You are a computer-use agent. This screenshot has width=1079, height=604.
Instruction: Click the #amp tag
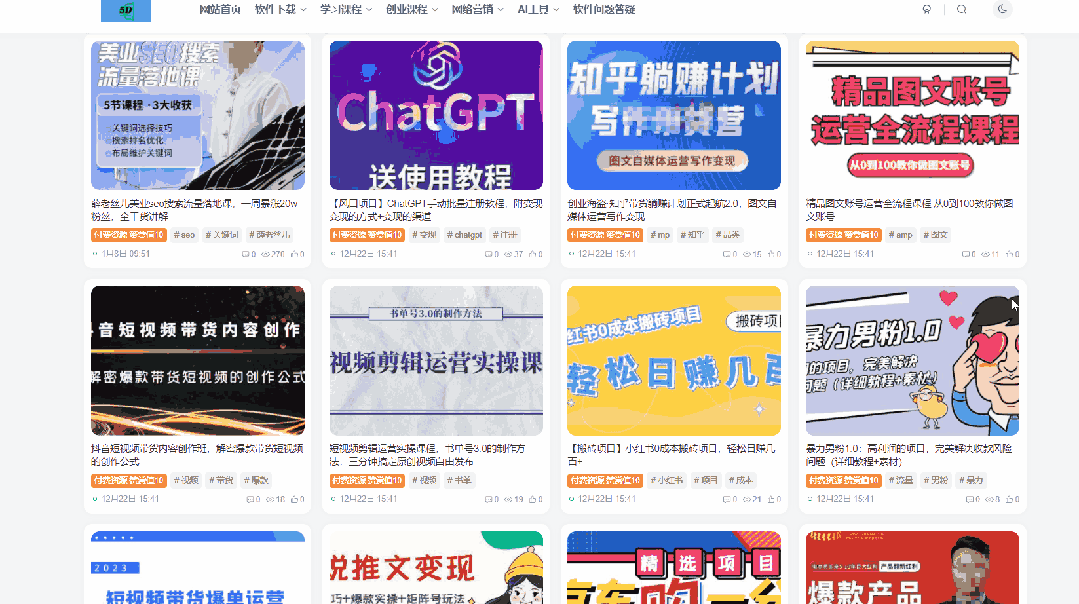click(x=900, y=235)
